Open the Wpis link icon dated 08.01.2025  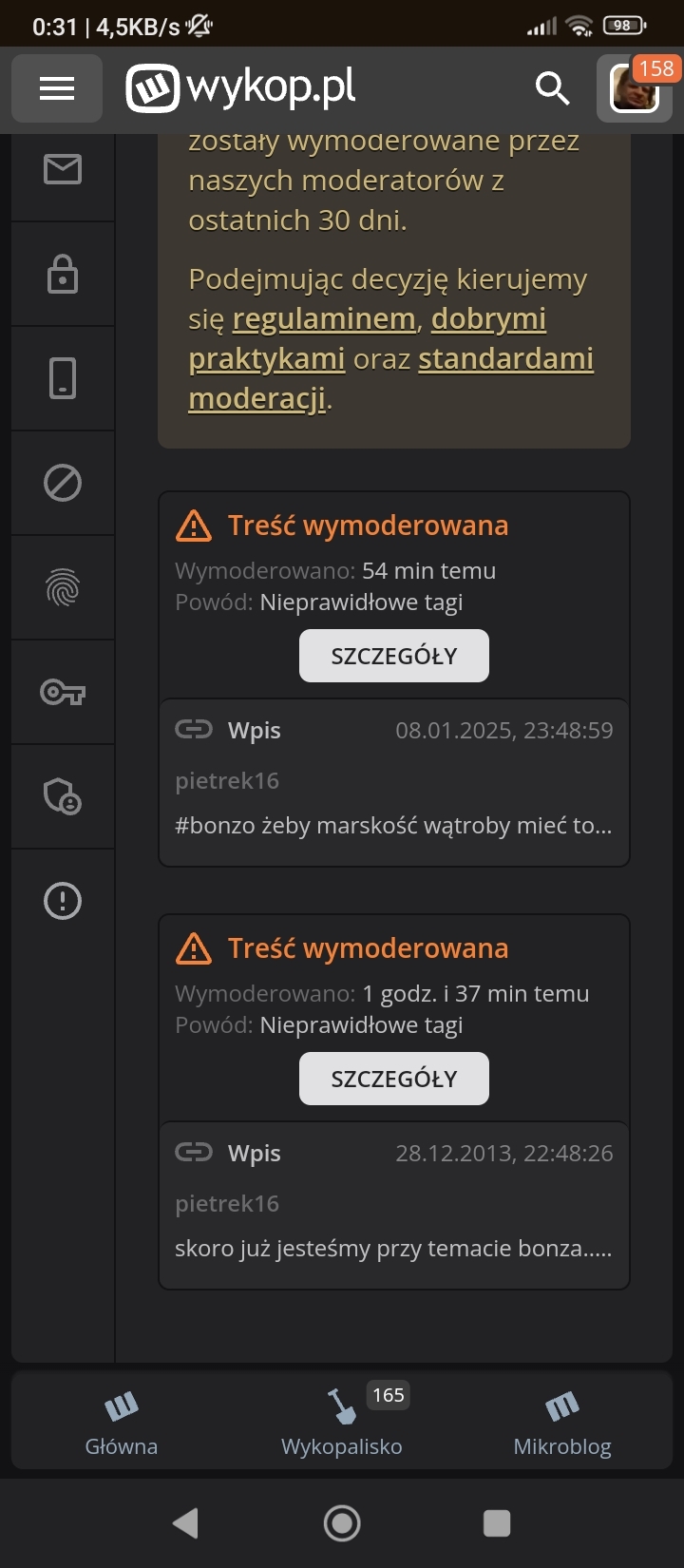coord(194,730)
